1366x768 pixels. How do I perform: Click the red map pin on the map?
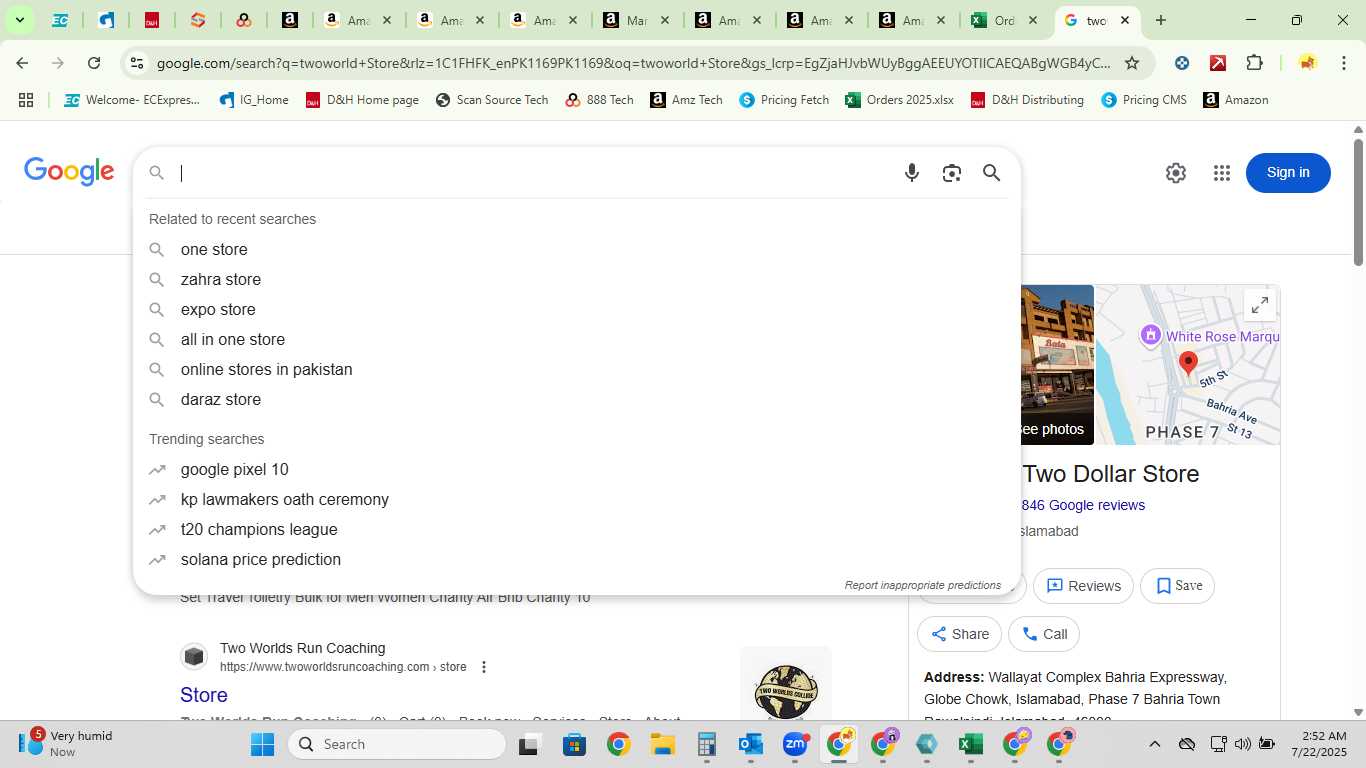pos(1188,363)
